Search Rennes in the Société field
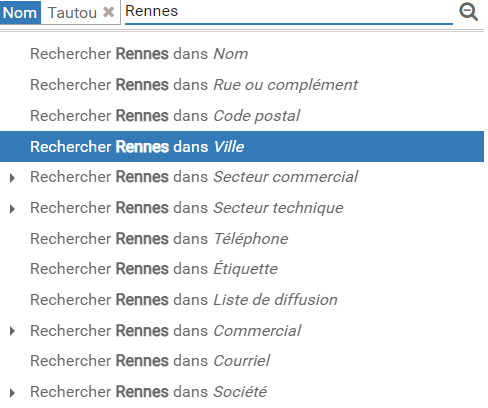This screenshot has height=408, width=488. (242, 392)
